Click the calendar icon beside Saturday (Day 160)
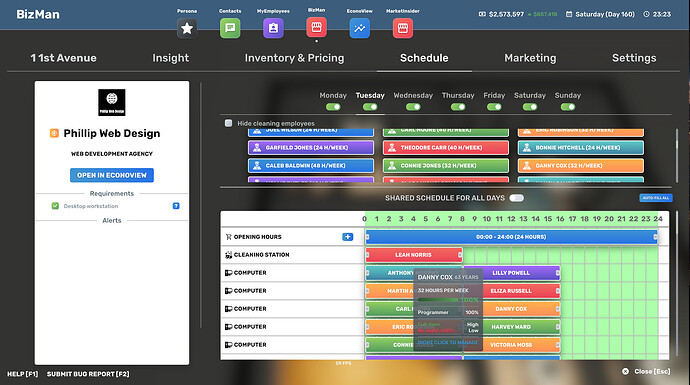 569,14
